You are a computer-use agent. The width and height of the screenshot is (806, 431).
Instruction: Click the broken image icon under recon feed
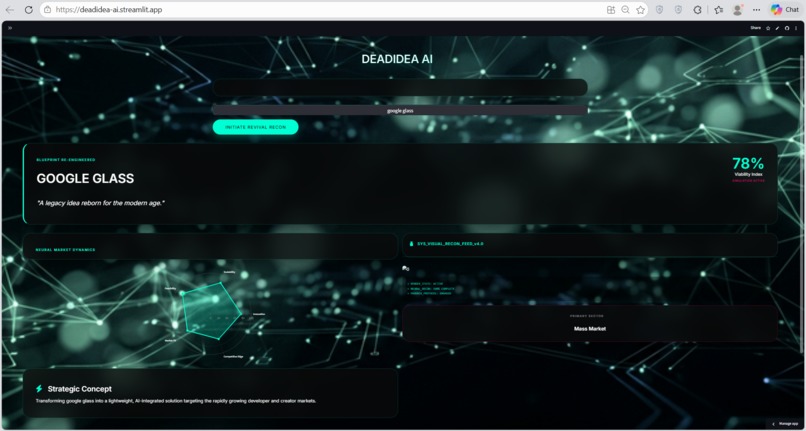point(406,268)
